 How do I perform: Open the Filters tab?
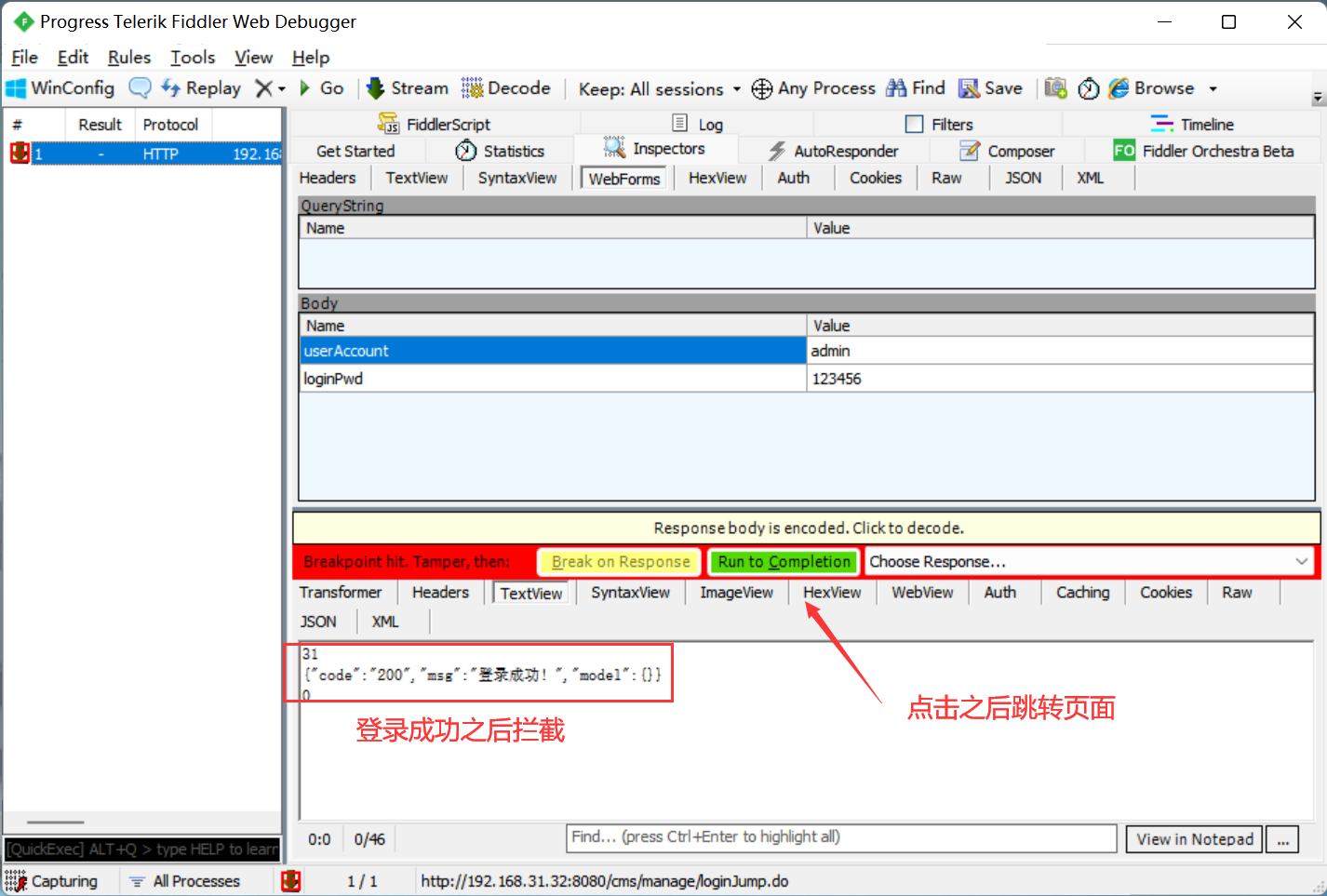(x=939, y=124)
